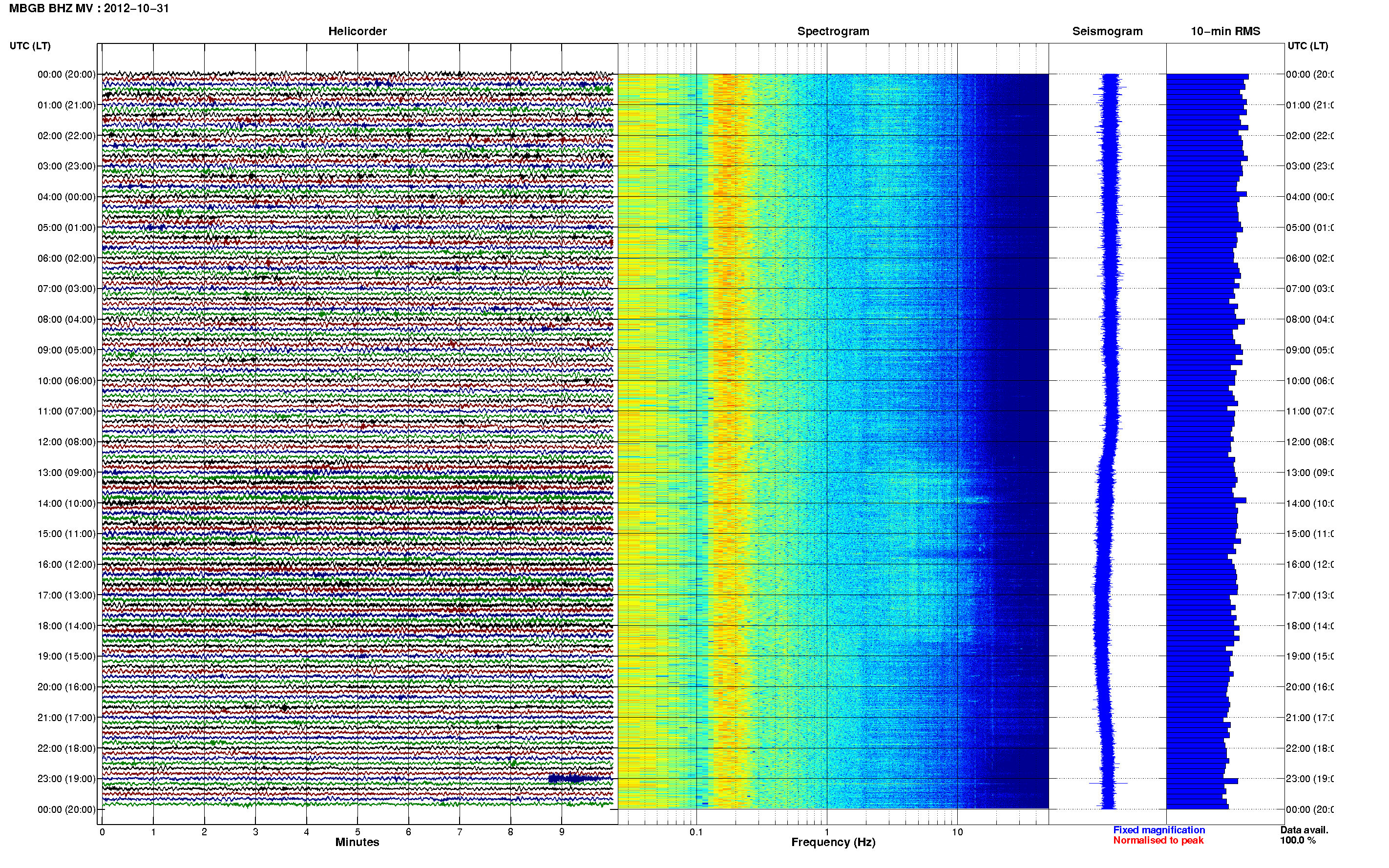Image resolution: width=1389 pixels, height=868 pixels.
Task: Select the left time label "10:00 (06:00)"
Action: (x=66, y=381)
